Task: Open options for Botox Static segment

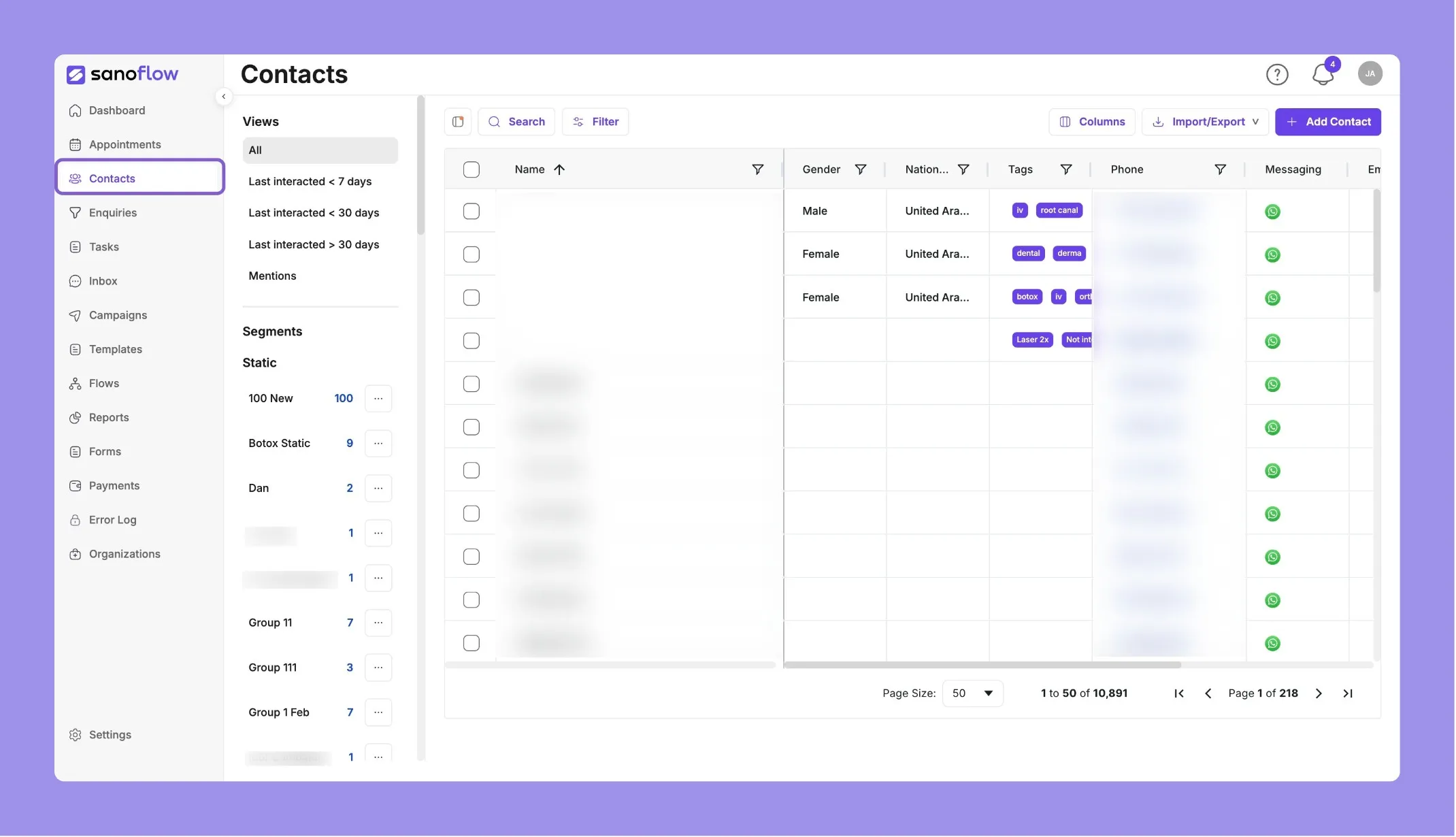Action: pyautogui.click(x=378, y=444)
